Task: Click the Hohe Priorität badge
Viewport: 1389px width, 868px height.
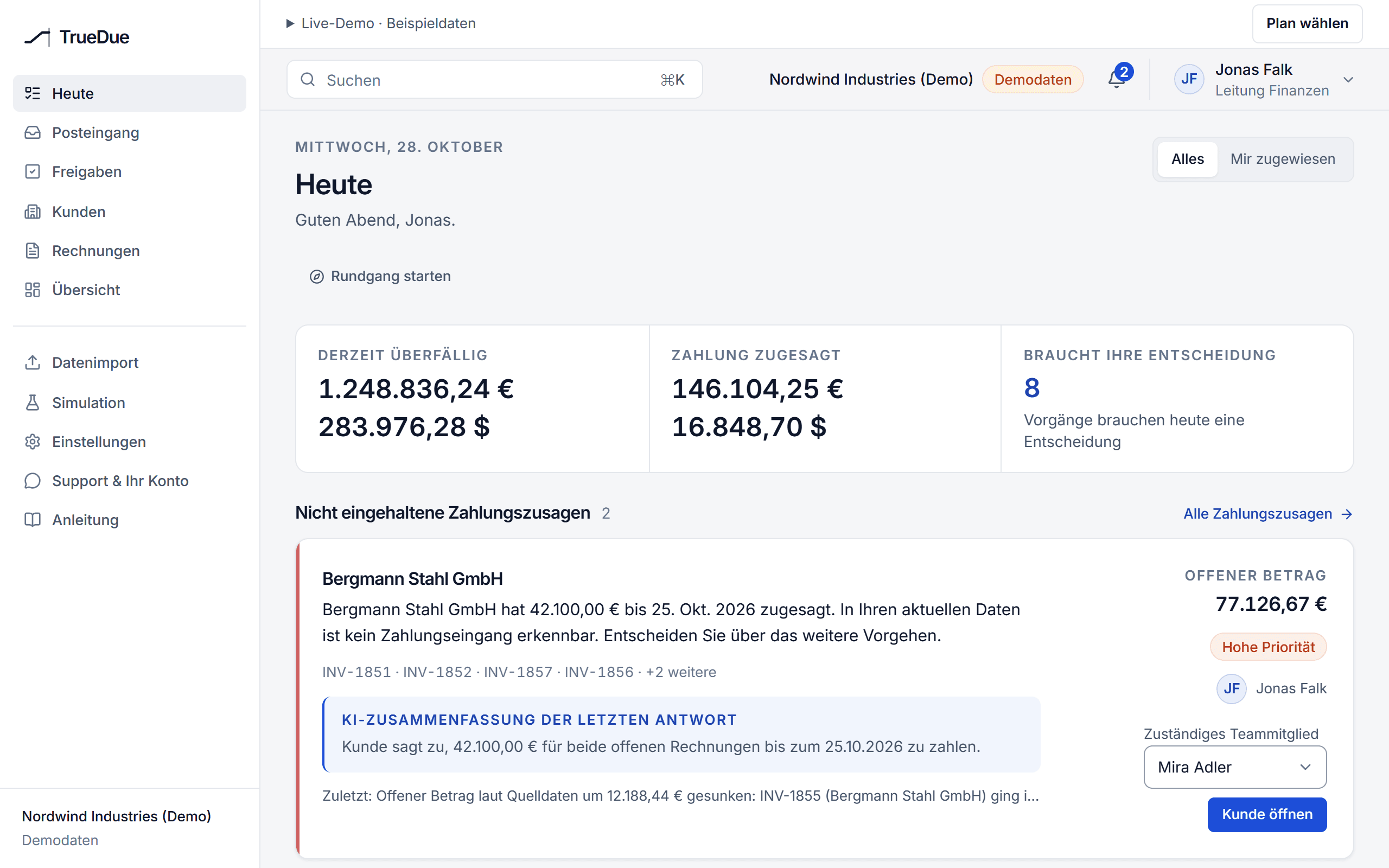Action: click(x=1268, y=647)
